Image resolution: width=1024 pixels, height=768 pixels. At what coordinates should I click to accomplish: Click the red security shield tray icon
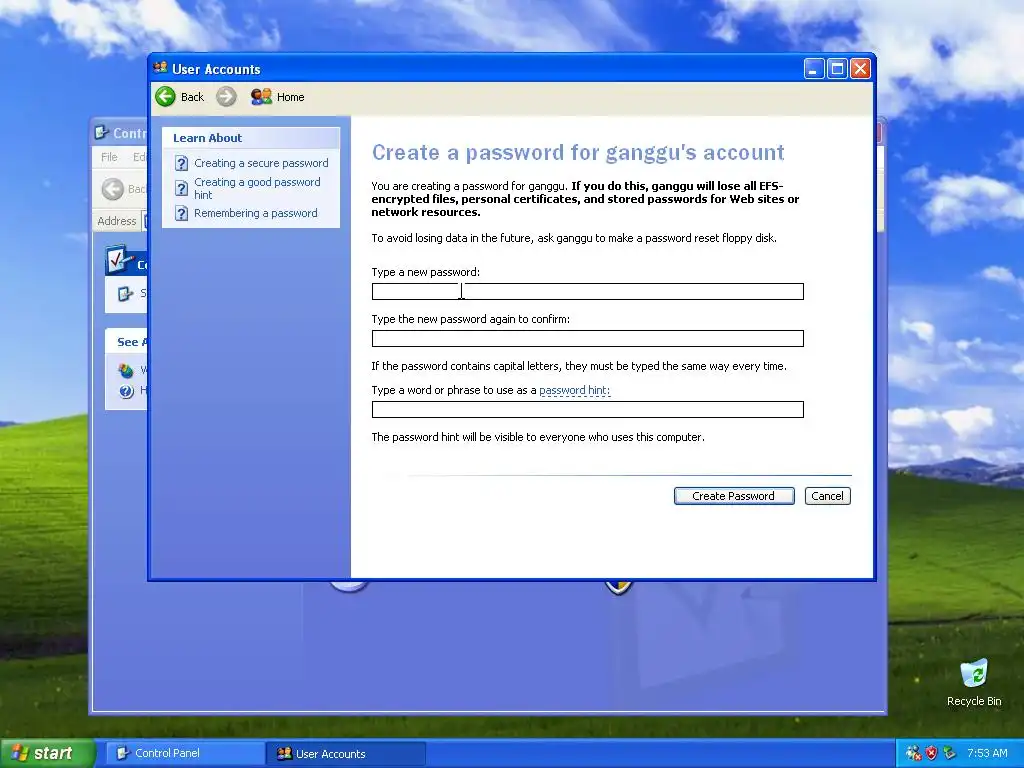[x=931, y=753]
